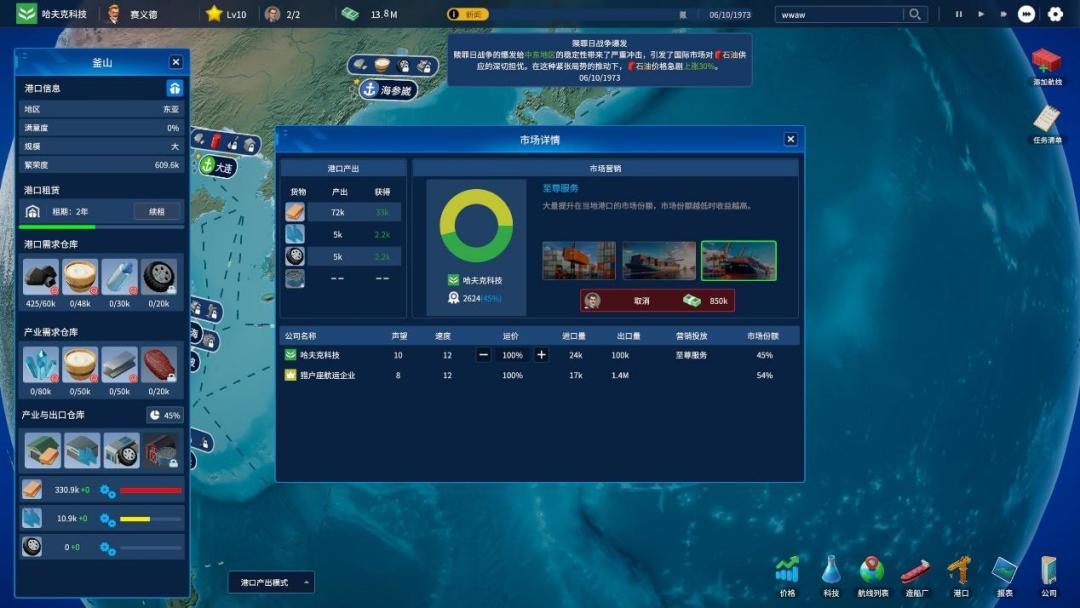Image resolution: width=1080 pixels, height=608 pixels.
Task: Click the tire goods row in 港口产出
Action: [x=342, y=256]
